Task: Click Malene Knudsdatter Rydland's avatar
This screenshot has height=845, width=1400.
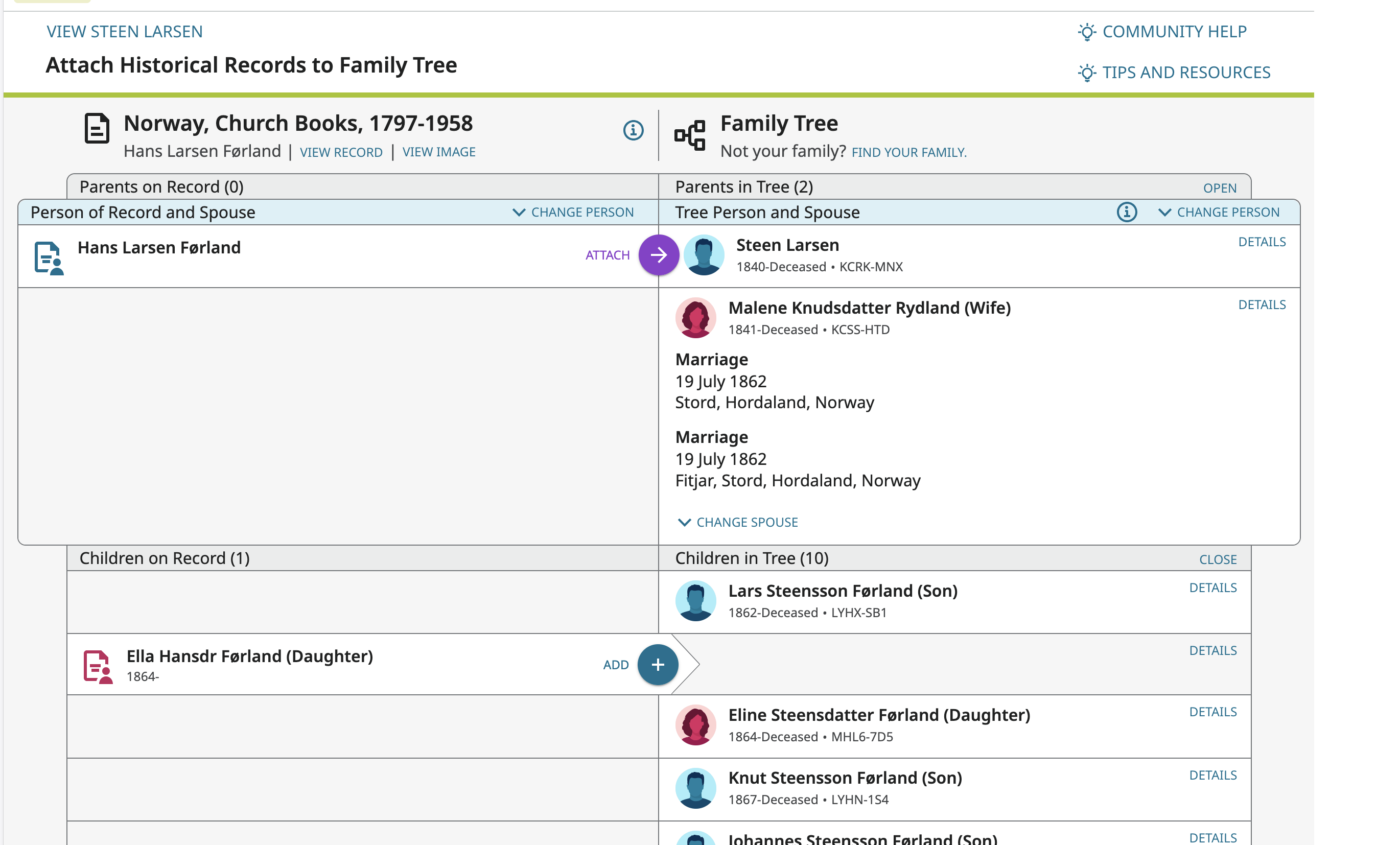Action: click(x=695, y=318)
